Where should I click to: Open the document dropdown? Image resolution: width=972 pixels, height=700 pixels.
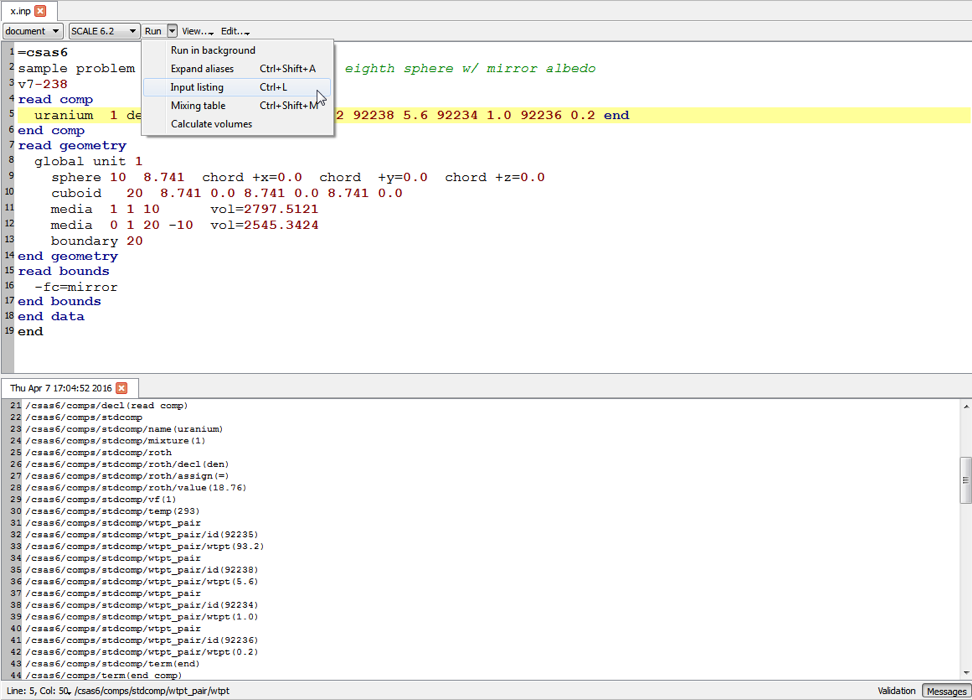33,31
